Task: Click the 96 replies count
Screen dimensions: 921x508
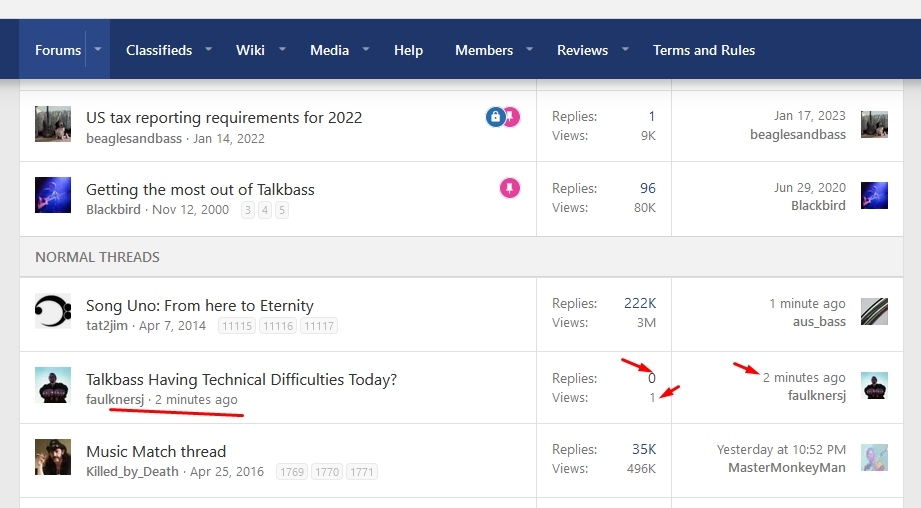Action: [x=648, y=188]
